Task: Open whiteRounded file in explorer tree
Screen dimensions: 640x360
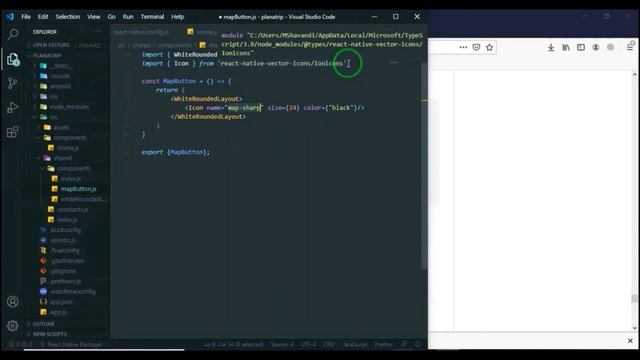Action: click(x=83, y=199)
